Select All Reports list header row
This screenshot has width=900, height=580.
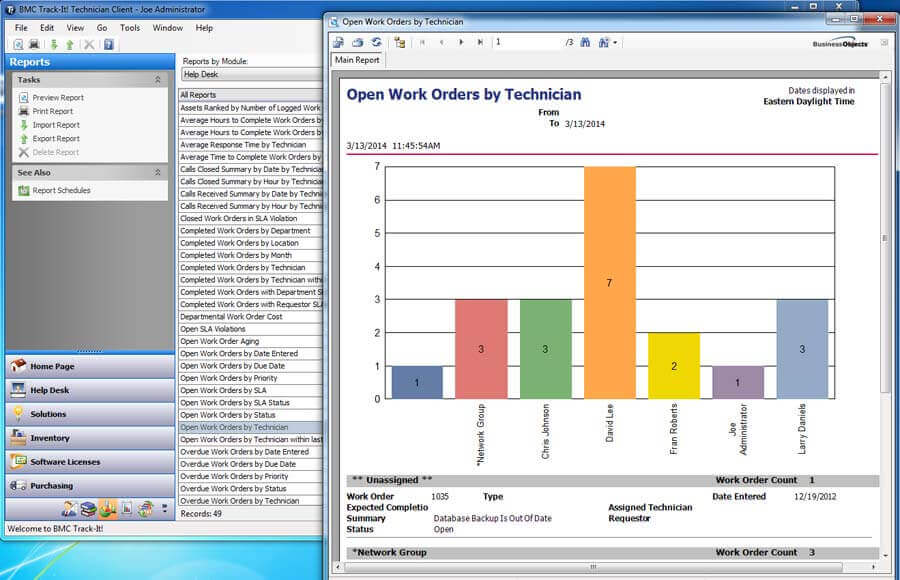[251, 95]
